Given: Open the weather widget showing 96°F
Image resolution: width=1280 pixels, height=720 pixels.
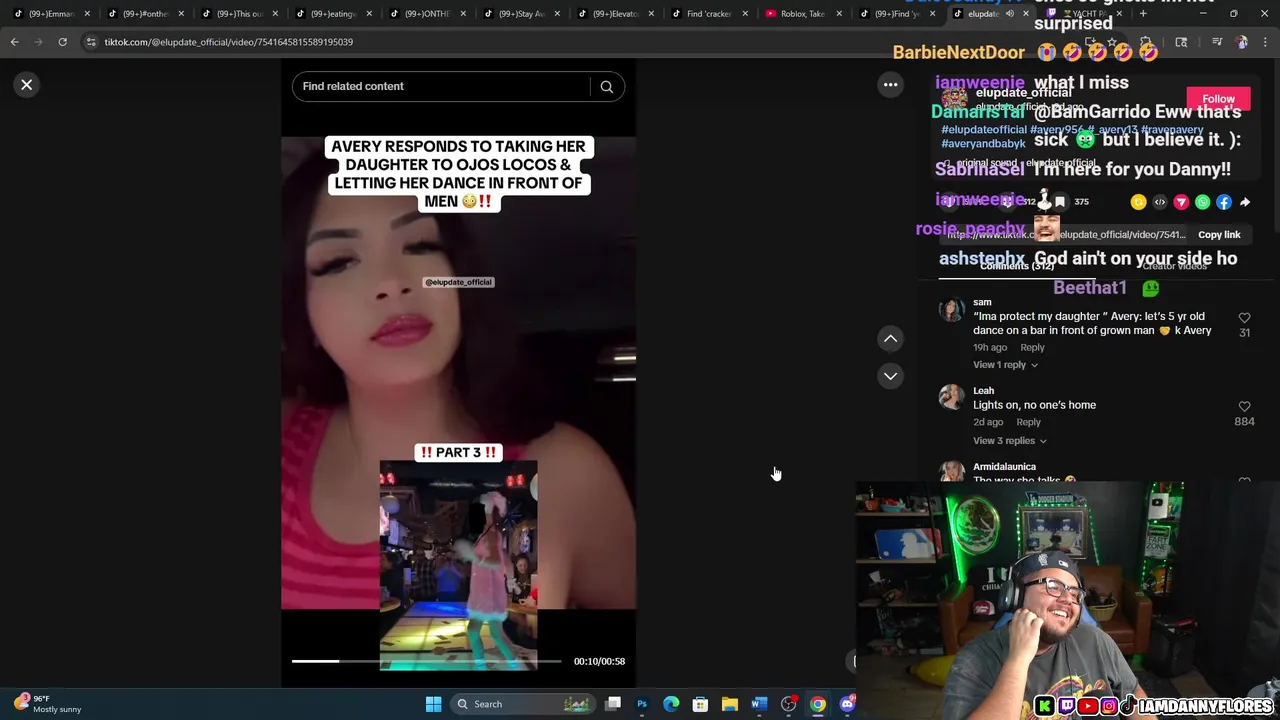Looking at the screenshot, I should pos(48,704).
